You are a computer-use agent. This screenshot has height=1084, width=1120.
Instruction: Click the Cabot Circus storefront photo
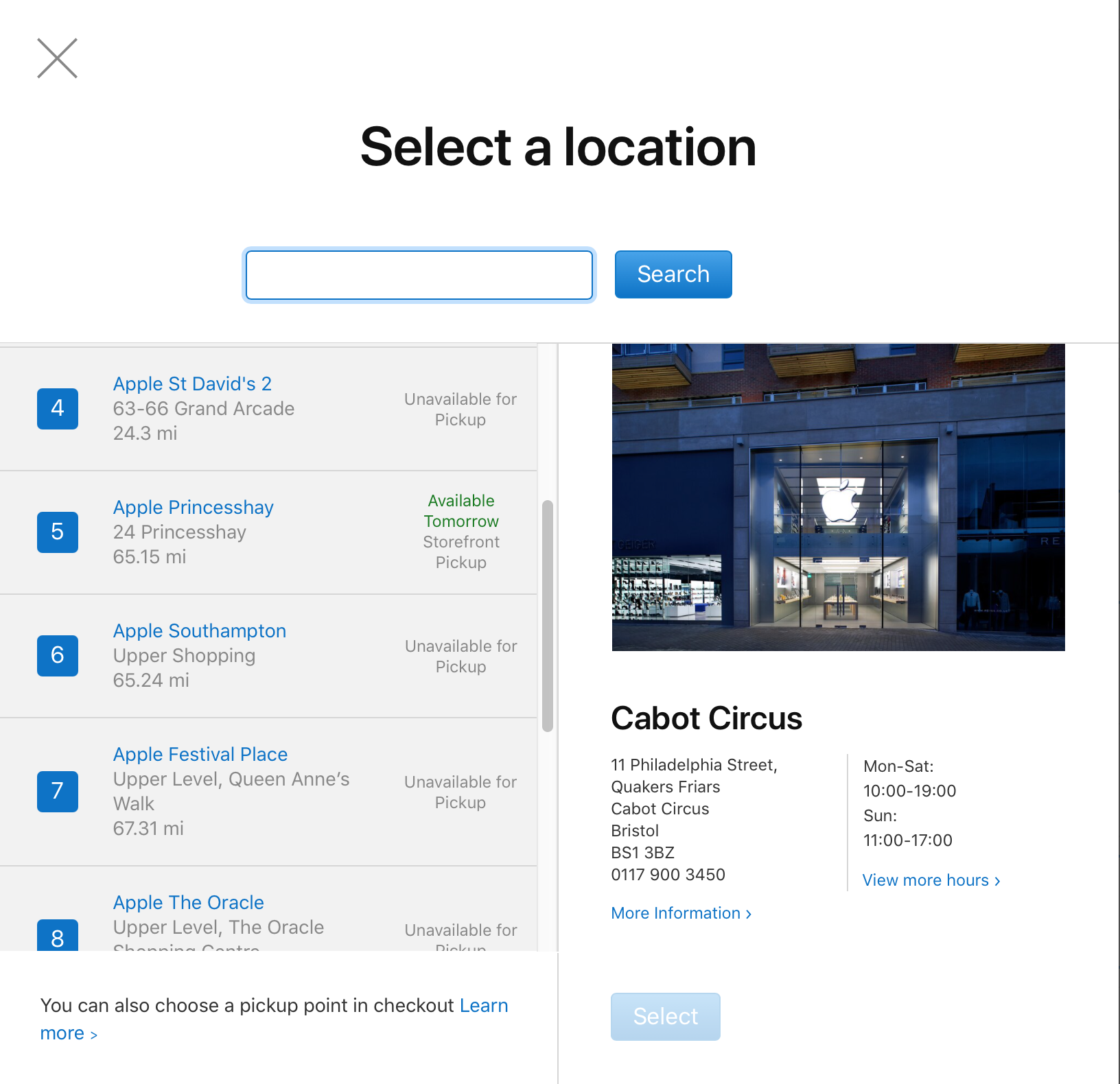pyautogui.click(x=839, y=497)
